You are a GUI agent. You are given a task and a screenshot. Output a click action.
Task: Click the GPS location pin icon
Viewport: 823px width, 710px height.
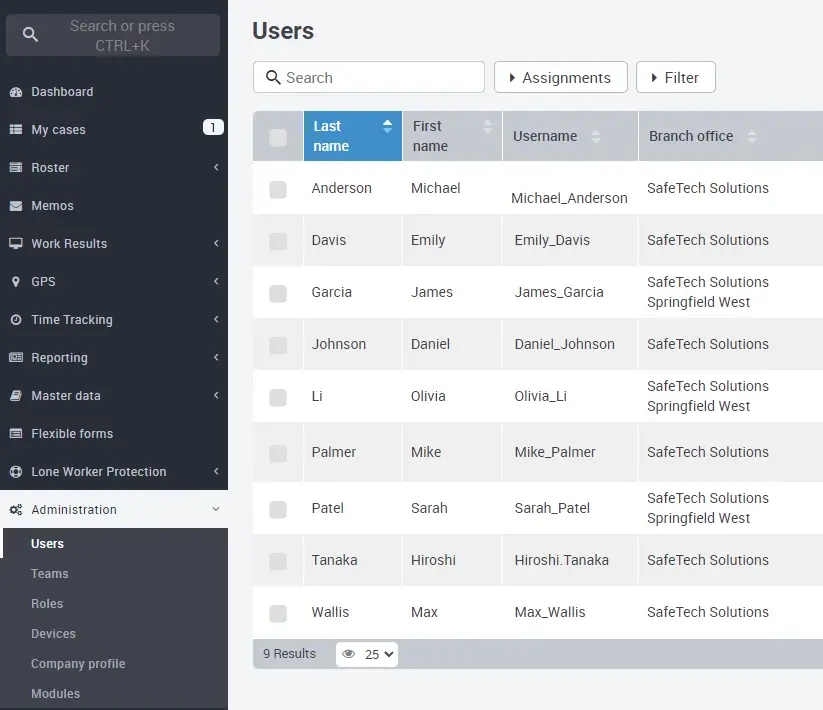click(15, 282)
